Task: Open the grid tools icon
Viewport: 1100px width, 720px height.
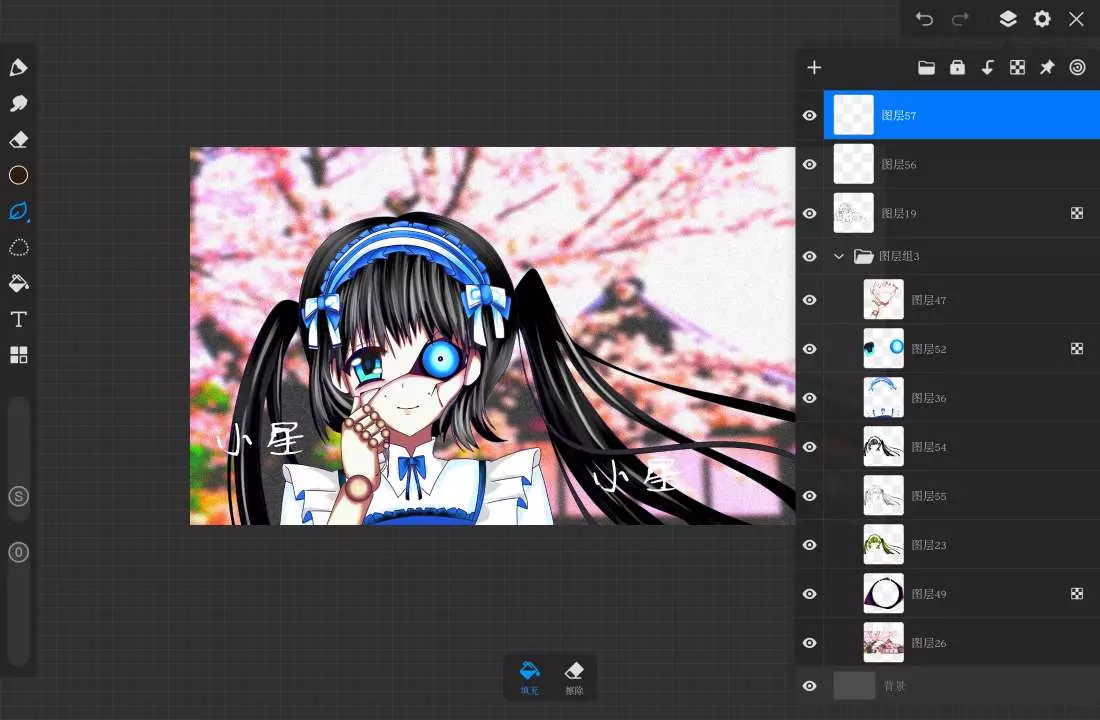Action: pos(18,355)
